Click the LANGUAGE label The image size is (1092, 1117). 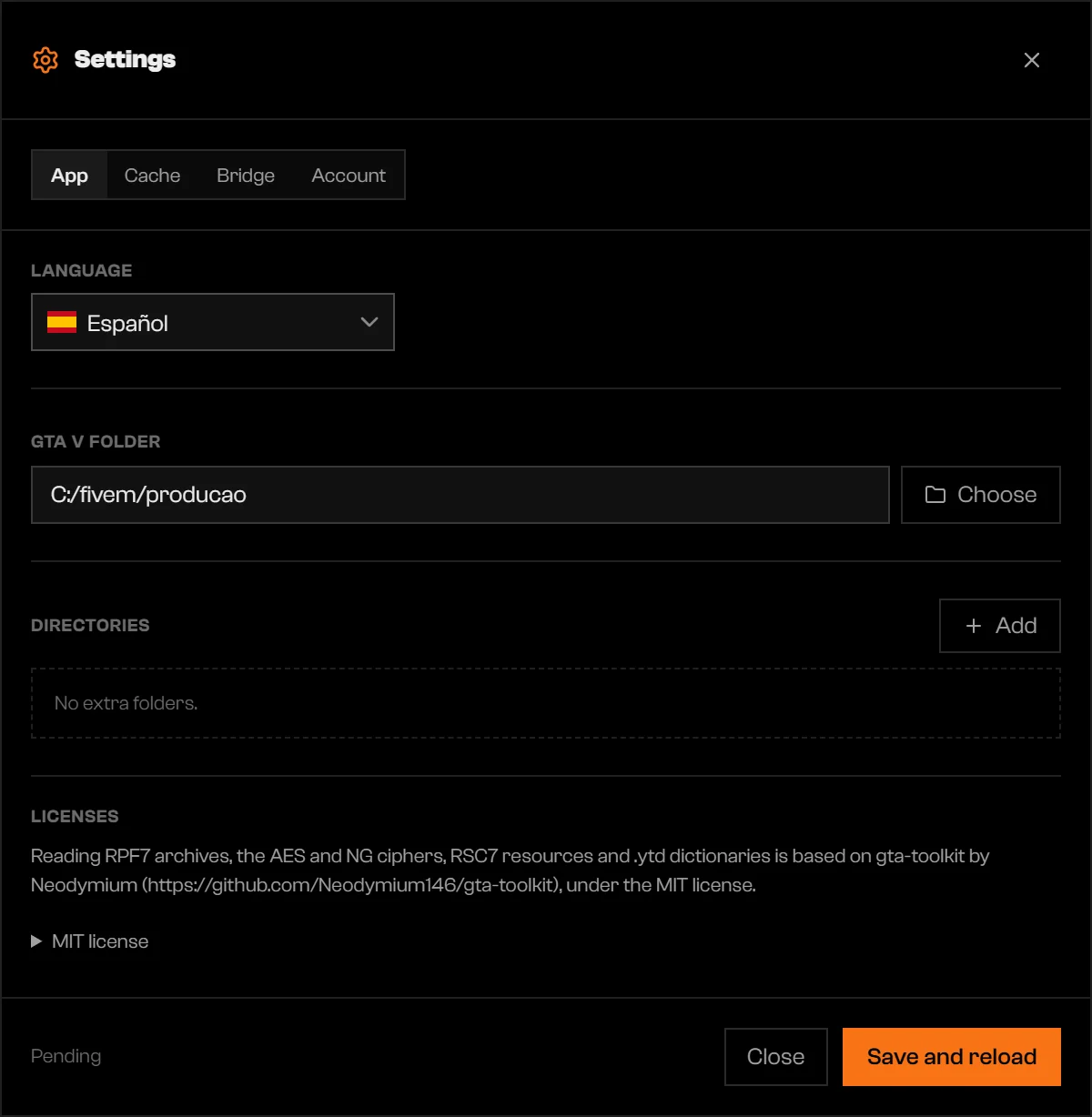pos(81,270)
